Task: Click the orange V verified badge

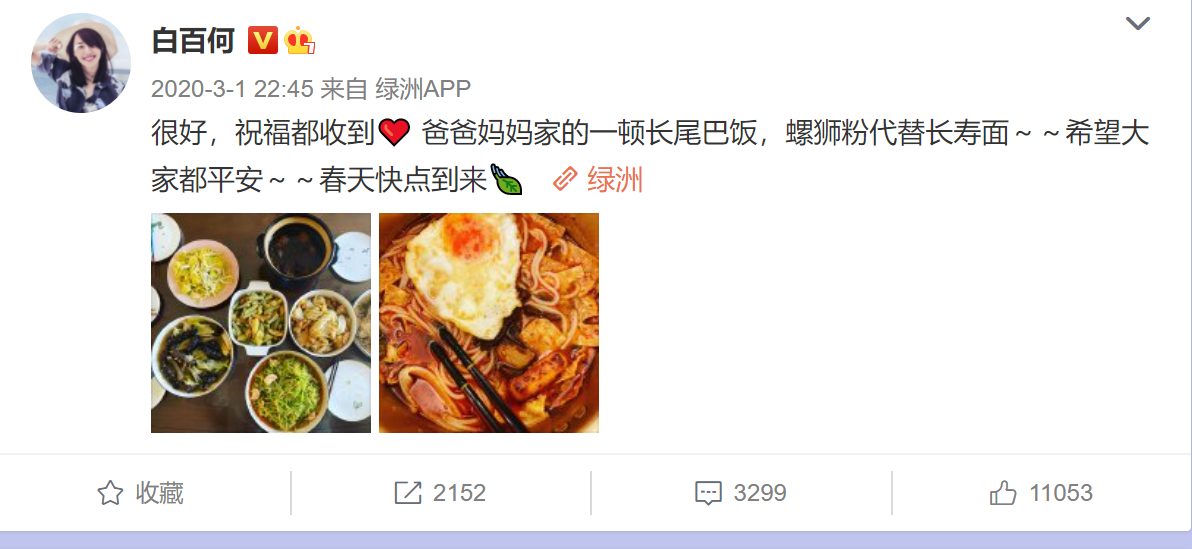Action: (262, 40)
